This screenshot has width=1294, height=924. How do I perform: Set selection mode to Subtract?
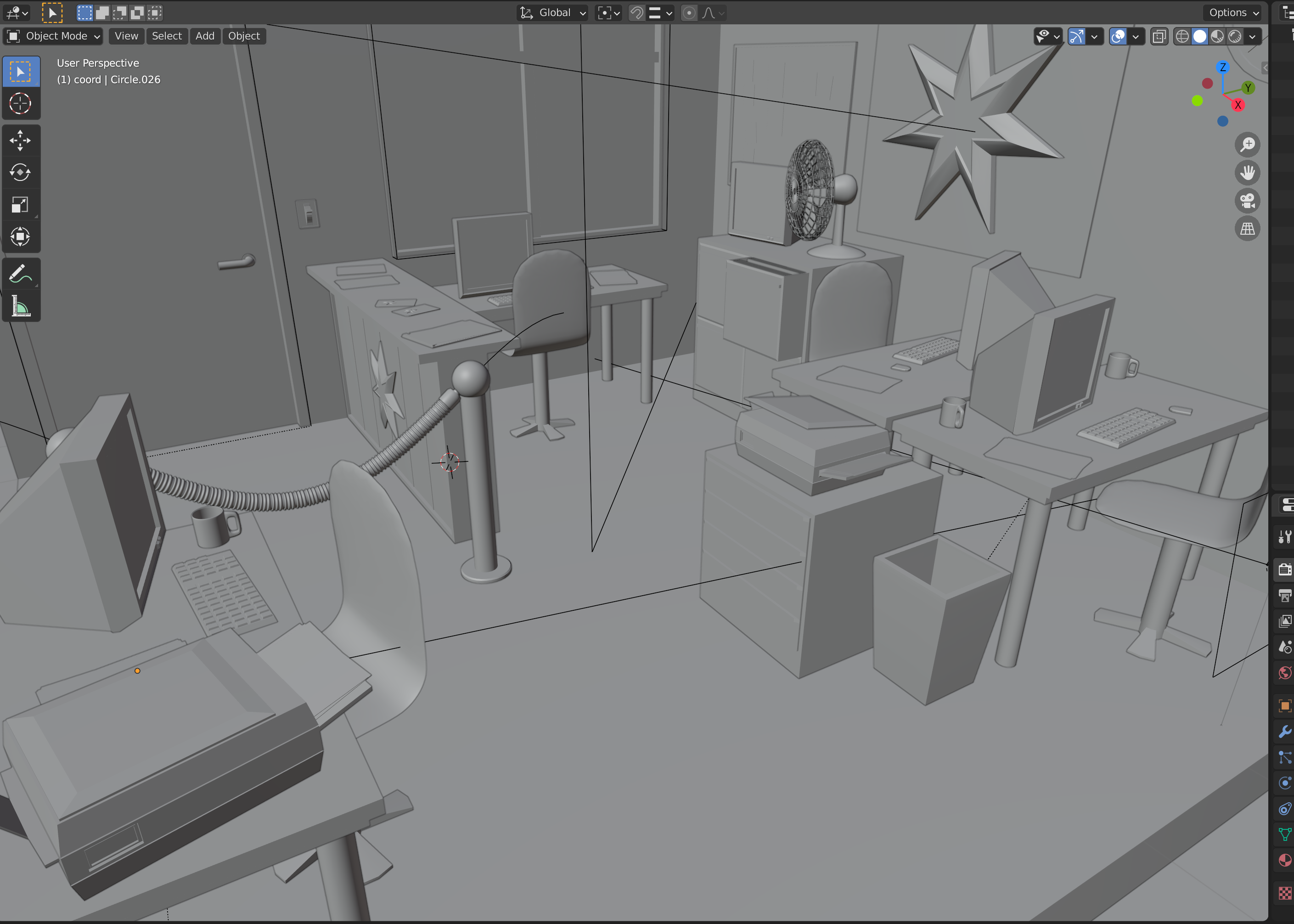120,12
